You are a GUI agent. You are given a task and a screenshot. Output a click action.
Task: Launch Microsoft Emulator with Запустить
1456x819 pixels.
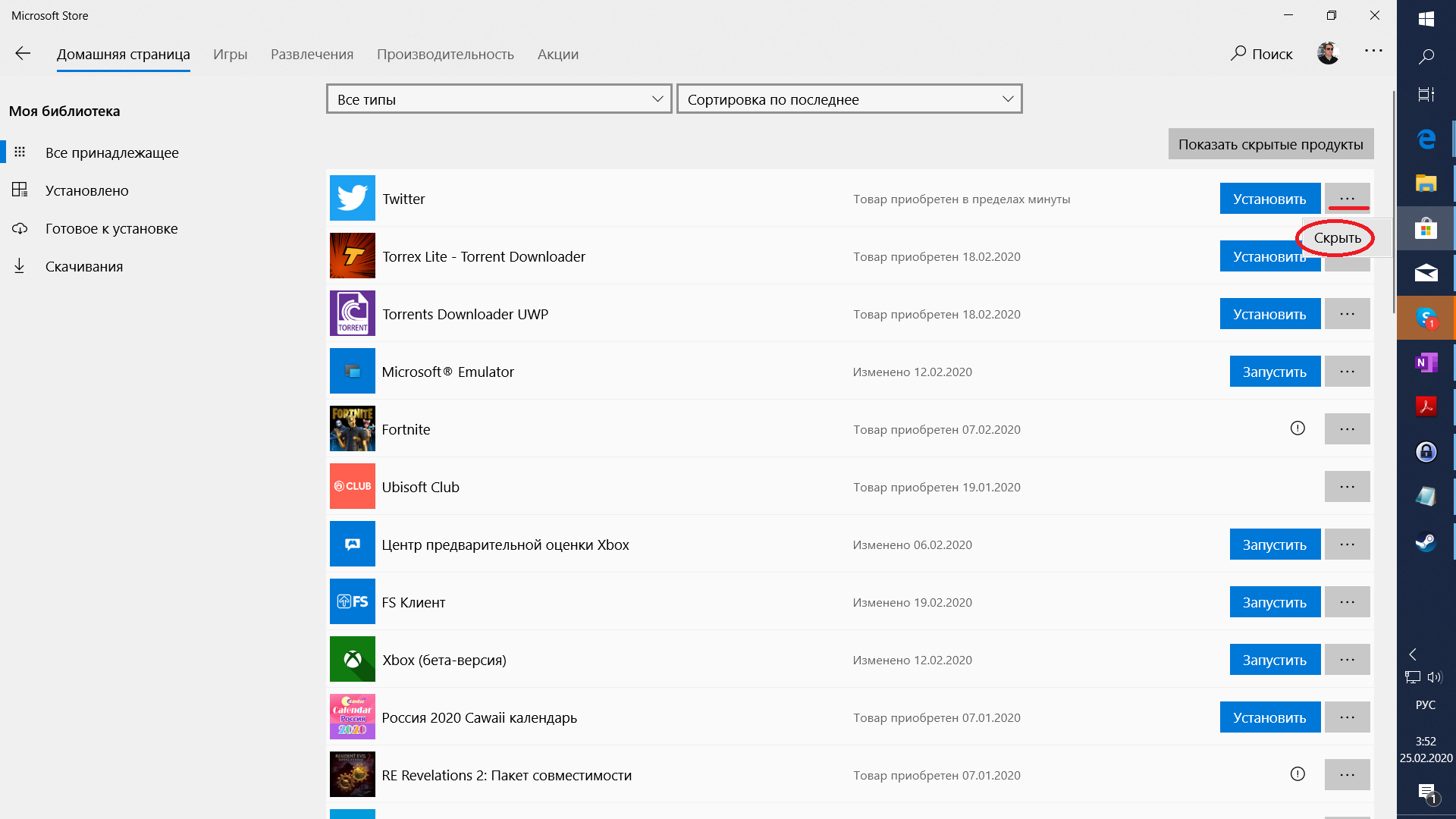coord(1275,372)
